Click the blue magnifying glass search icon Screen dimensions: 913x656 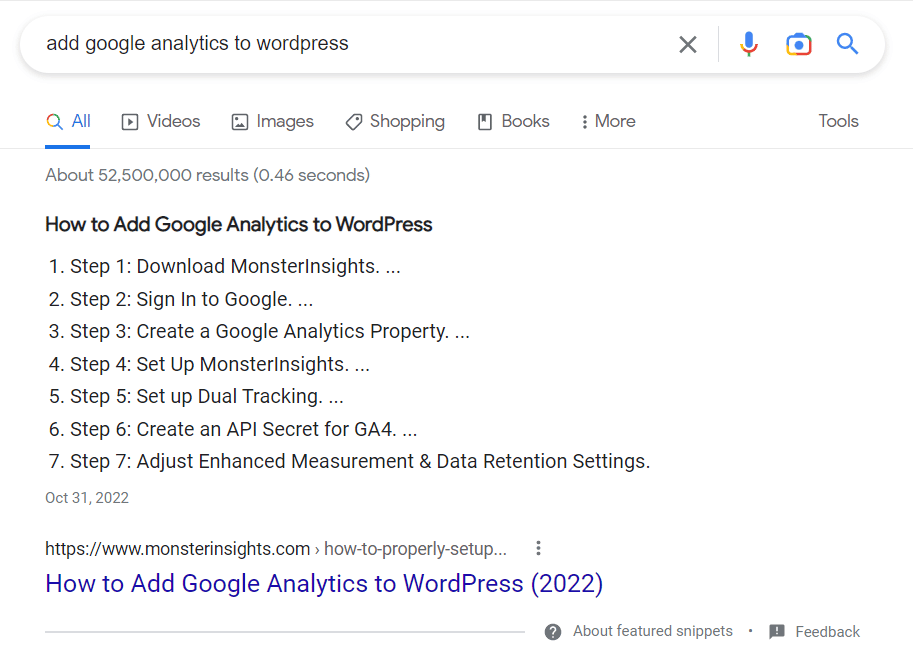tap(847, 44)
